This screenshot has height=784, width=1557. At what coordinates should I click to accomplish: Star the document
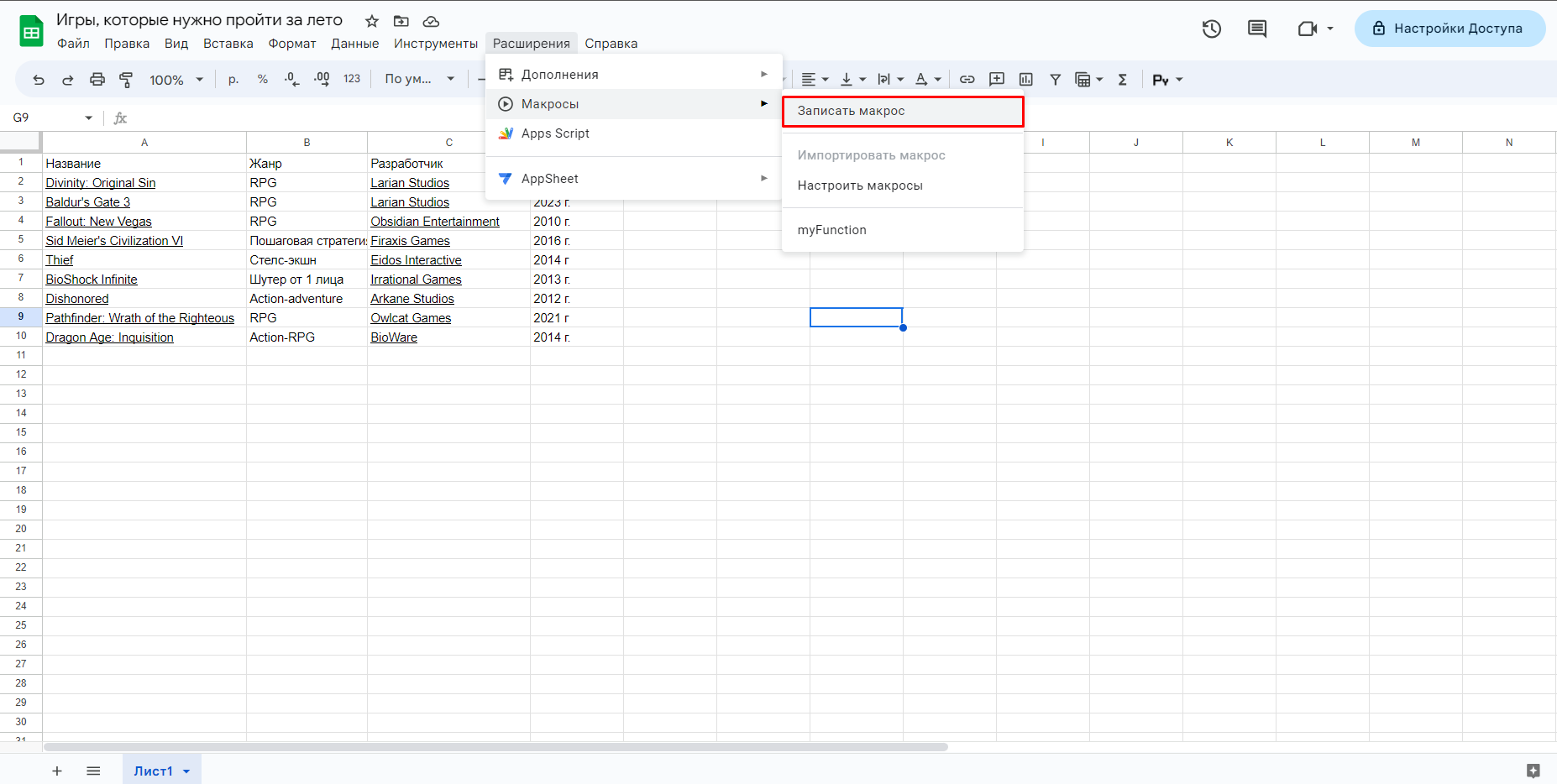[372, 21]
